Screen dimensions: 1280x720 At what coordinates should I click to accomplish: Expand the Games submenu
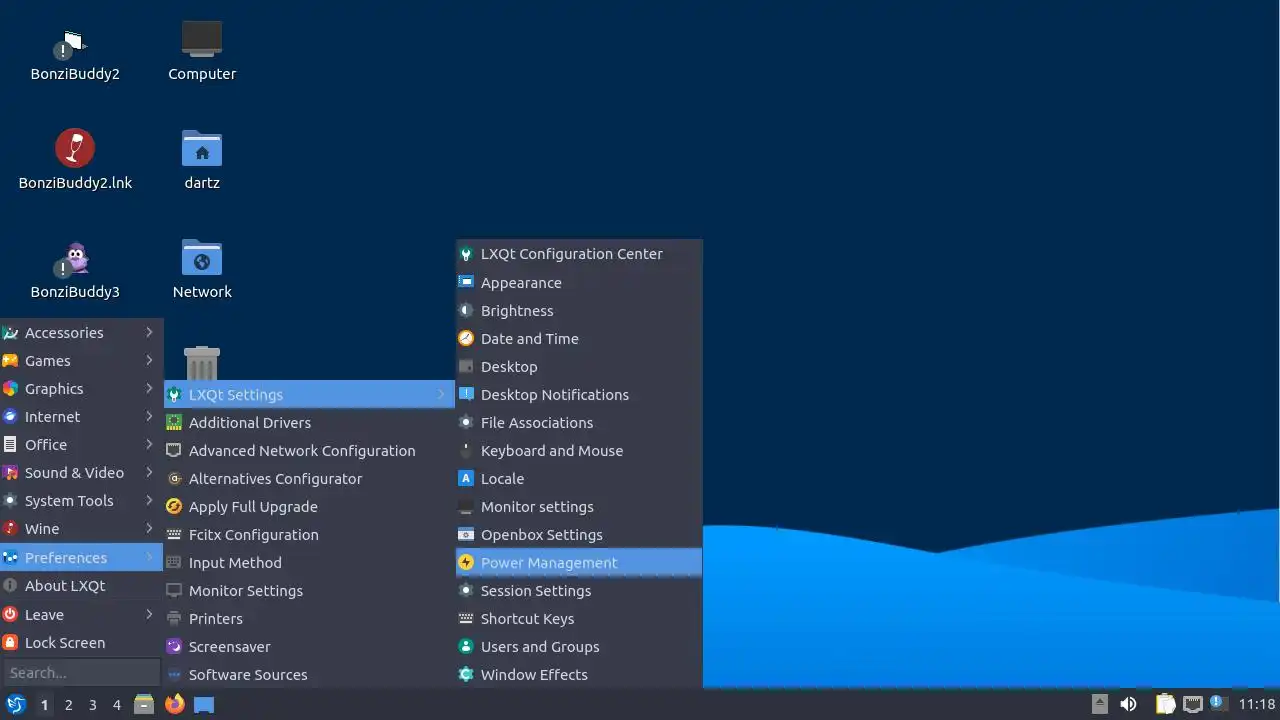point(81,360)
